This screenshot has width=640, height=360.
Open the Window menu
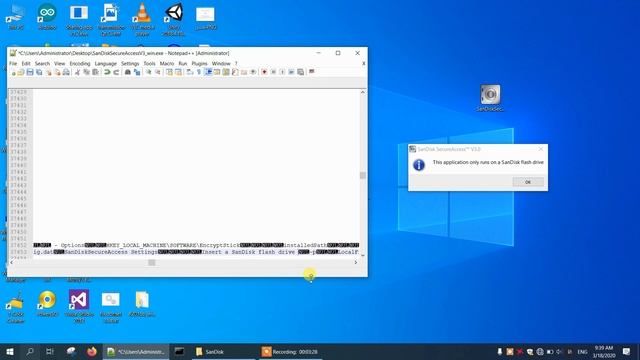tap(221, 64)
